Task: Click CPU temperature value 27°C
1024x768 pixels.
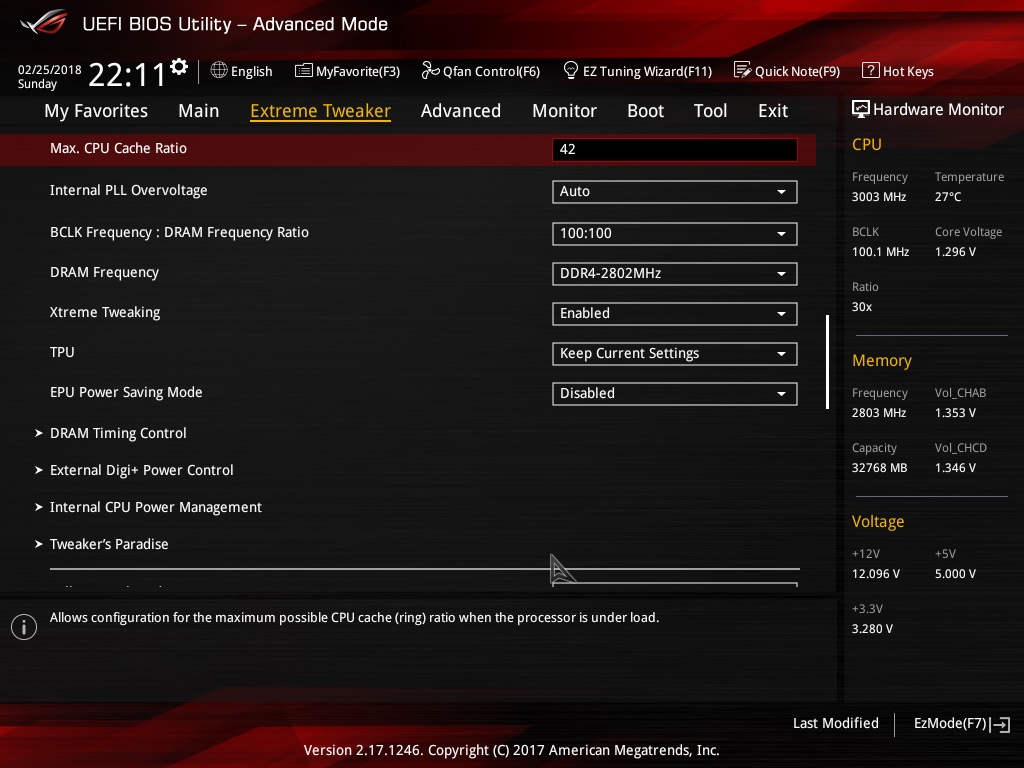Action: [x=948, y=197]
